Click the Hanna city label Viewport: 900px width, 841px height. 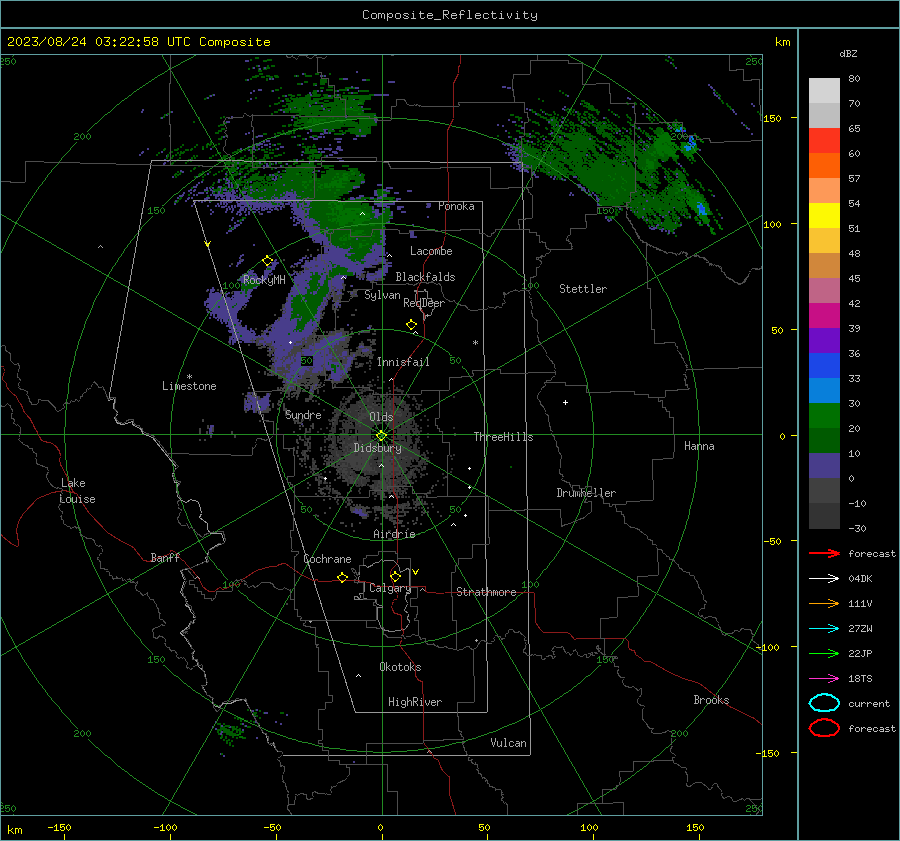[699, 446]
